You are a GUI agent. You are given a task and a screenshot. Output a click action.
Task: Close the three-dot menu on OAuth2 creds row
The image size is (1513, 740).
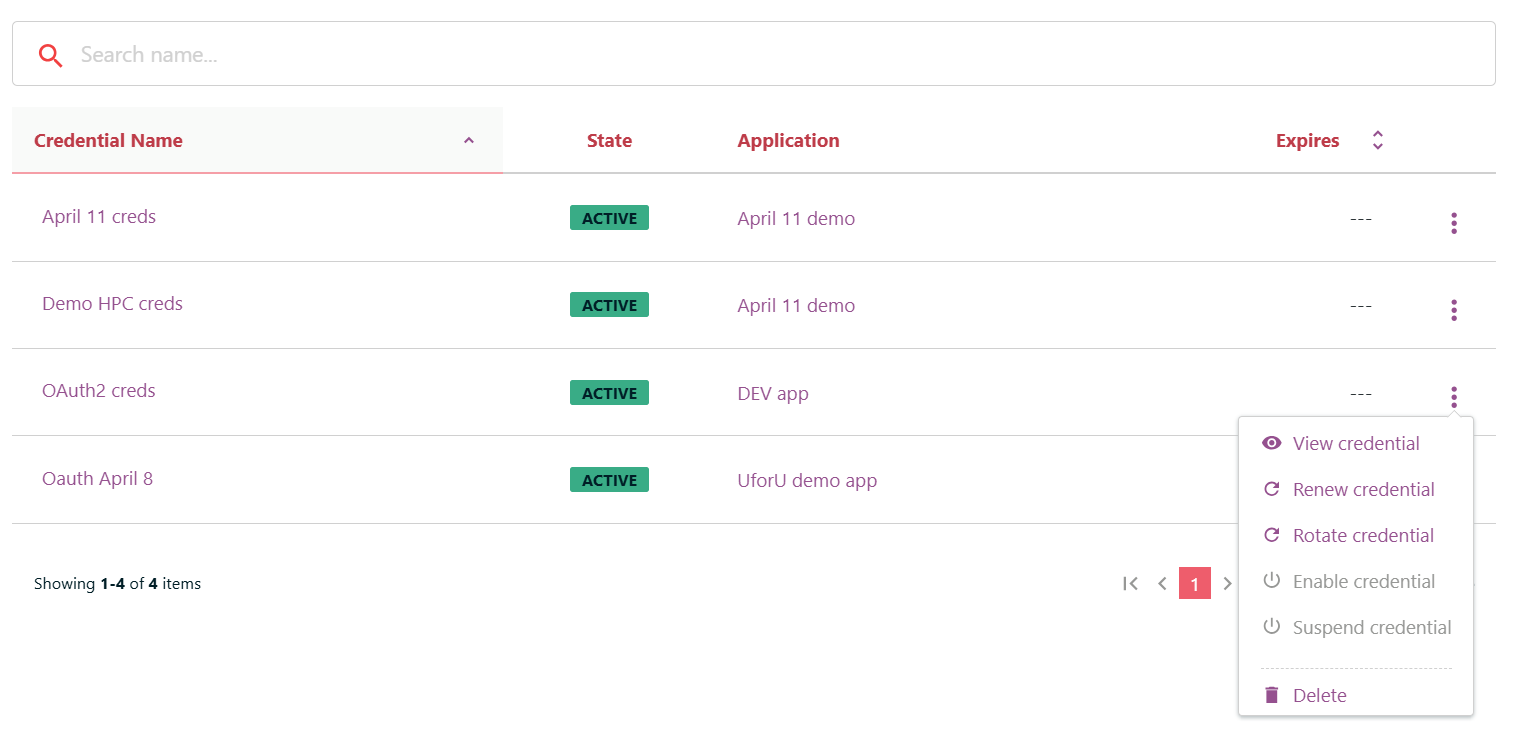[1453, 397]
